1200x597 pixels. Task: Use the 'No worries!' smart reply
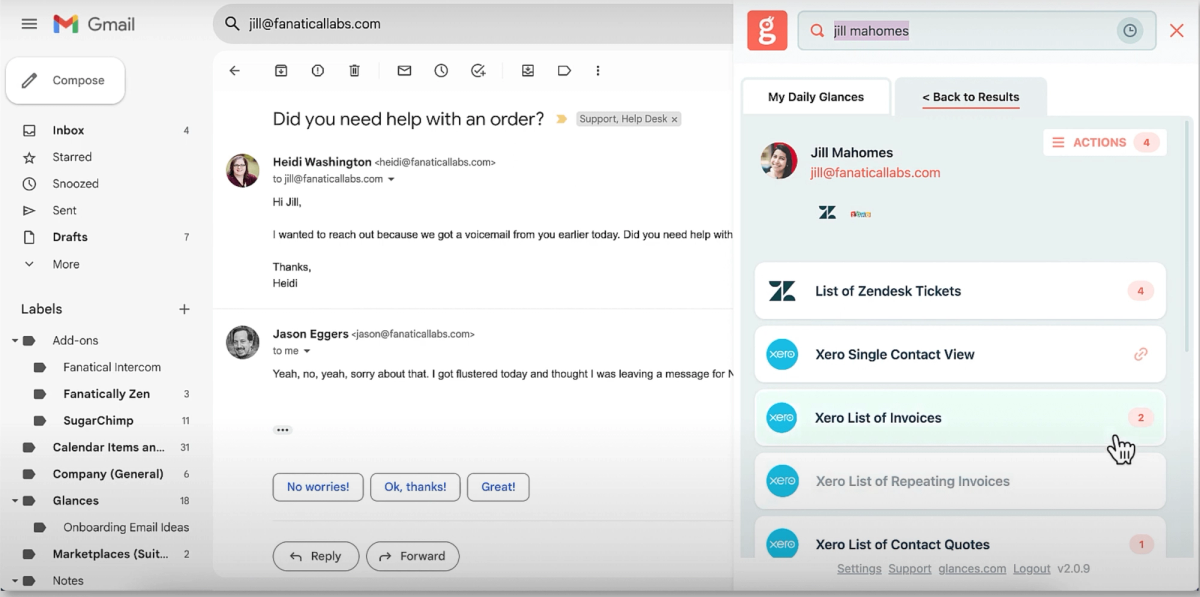(x=318, y=487)
